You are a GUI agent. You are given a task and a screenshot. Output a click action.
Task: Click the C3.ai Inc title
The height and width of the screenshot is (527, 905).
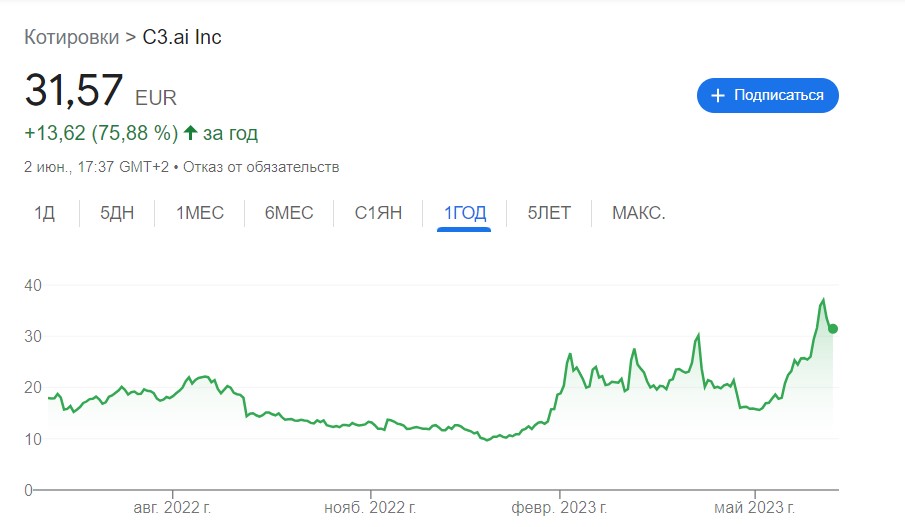pos(182,37)
